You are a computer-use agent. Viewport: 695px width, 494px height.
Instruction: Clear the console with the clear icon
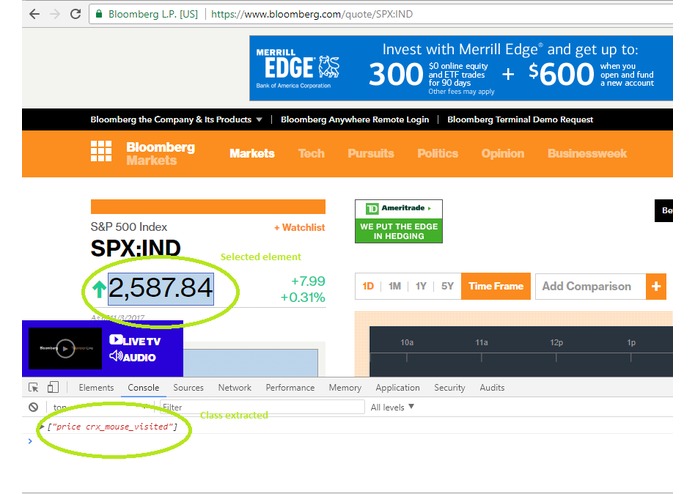tap(33, 407)
